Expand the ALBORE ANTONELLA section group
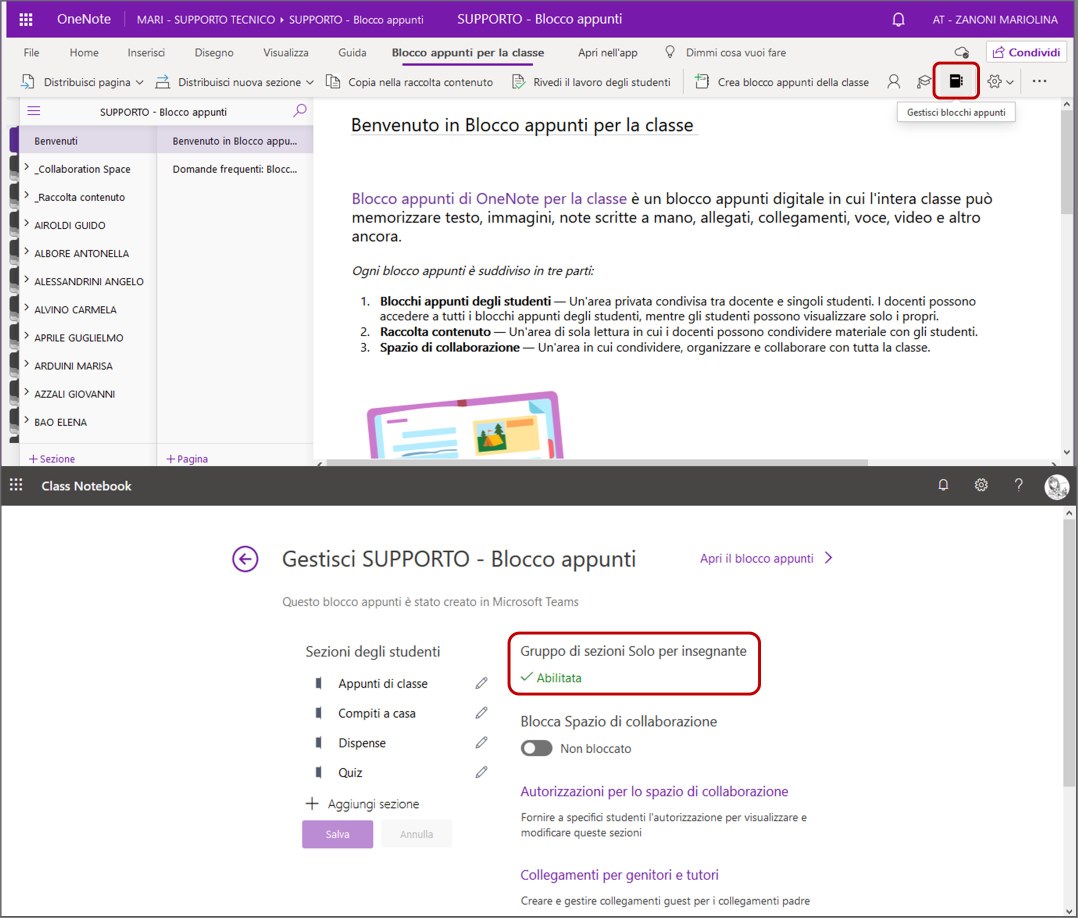Screen dimensions: 1078x918 tap(26, 252)
